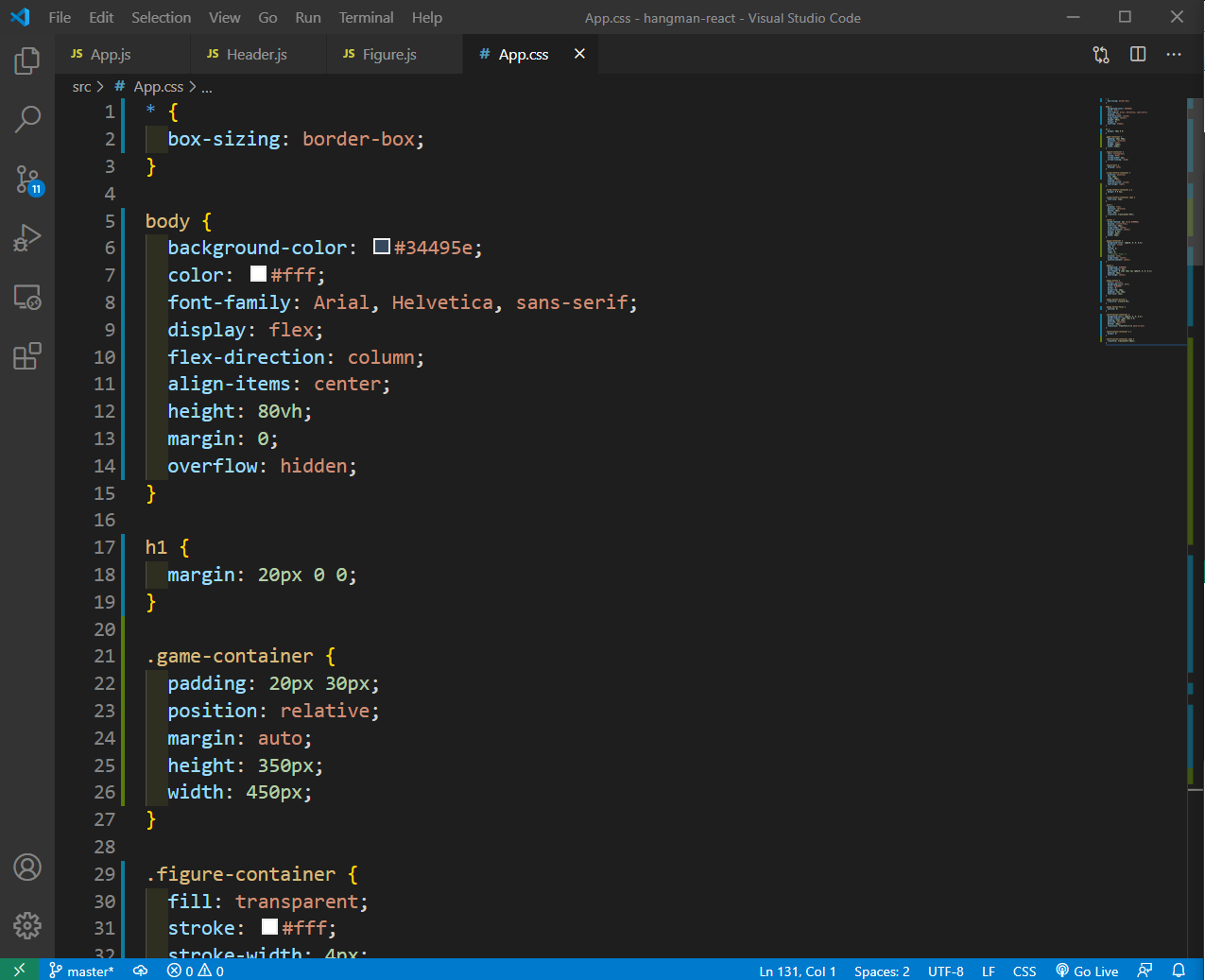Open the Run menu
The height and width of the screenshot is (980, 1205).
coord(308,17)
